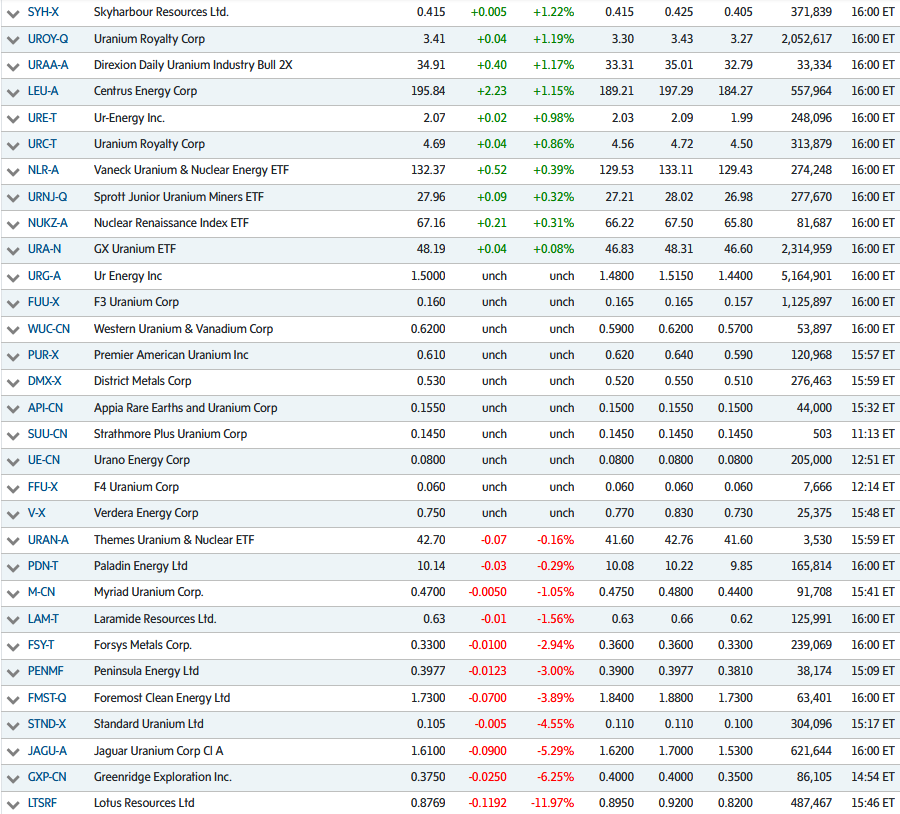This screenshot has width=900, height=814.
Task: Open the SUU-CN ticker link
Action: [x=48, y=433]
